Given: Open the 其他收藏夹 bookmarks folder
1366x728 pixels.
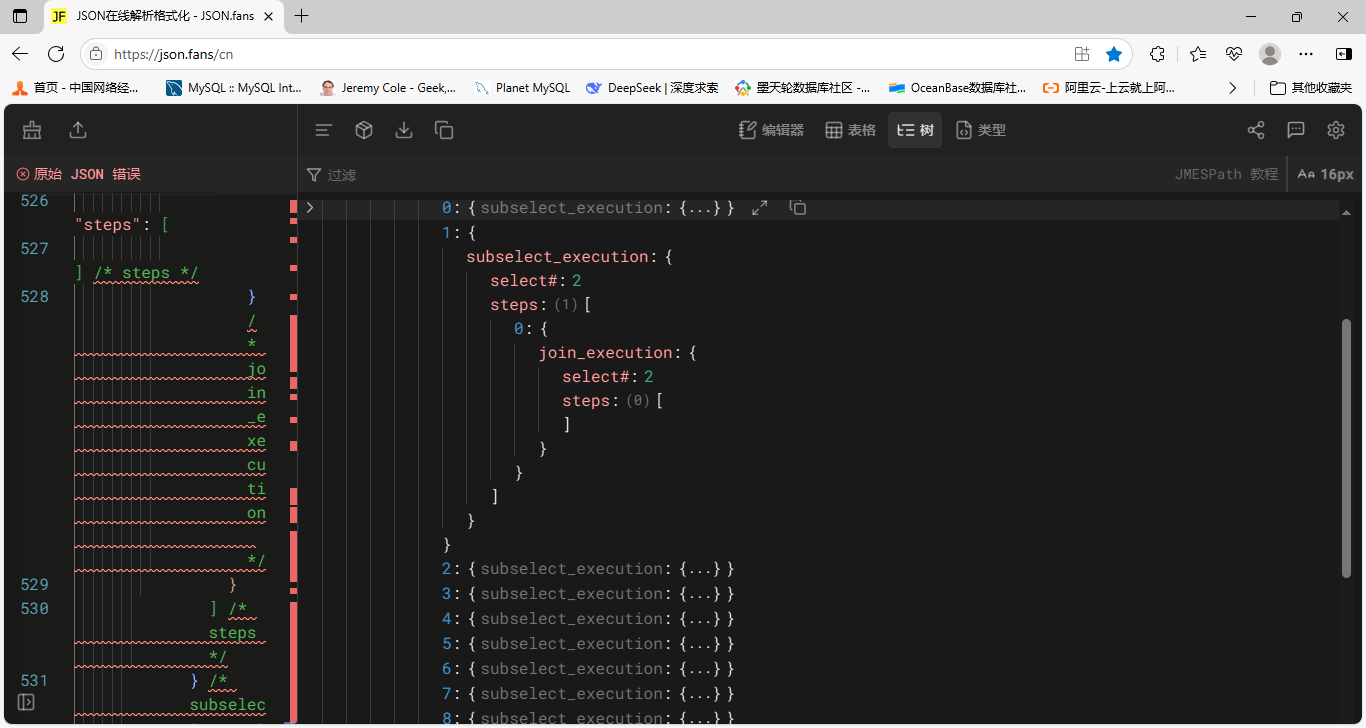Looking at the screenshot, I should pos(1311,88).
